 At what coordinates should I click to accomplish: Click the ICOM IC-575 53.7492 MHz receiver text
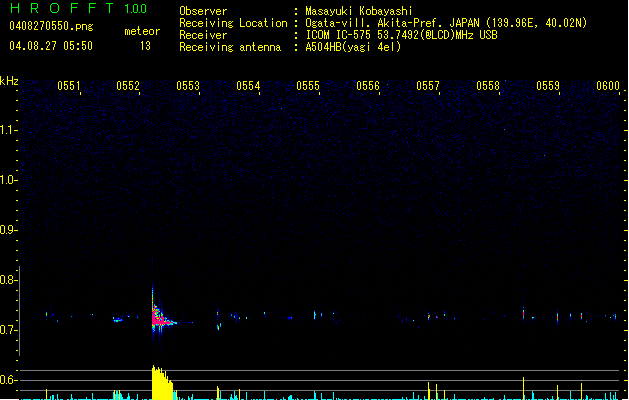pos(401,35)
